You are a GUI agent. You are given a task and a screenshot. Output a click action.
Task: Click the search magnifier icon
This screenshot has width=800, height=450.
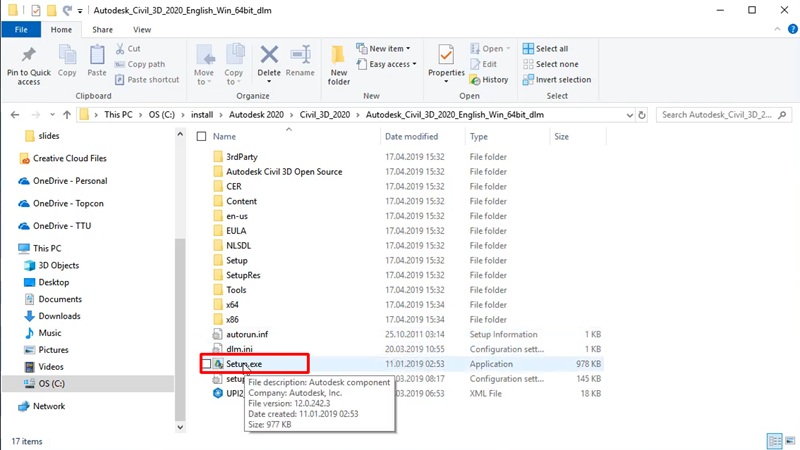click(782, 115)
